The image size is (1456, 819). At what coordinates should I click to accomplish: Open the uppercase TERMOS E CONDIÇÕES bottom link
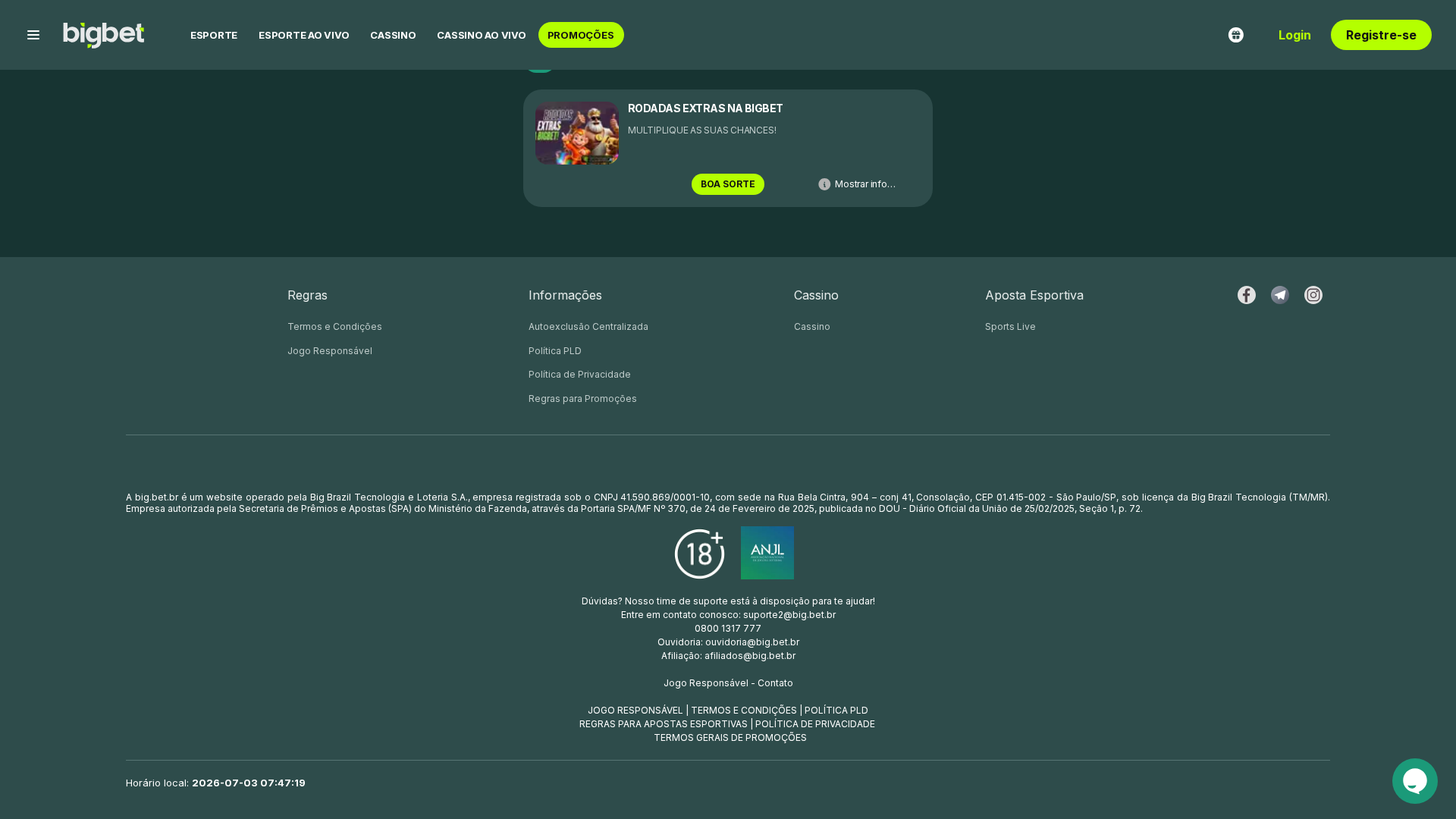pyautogui.click(x=744, y=711)
